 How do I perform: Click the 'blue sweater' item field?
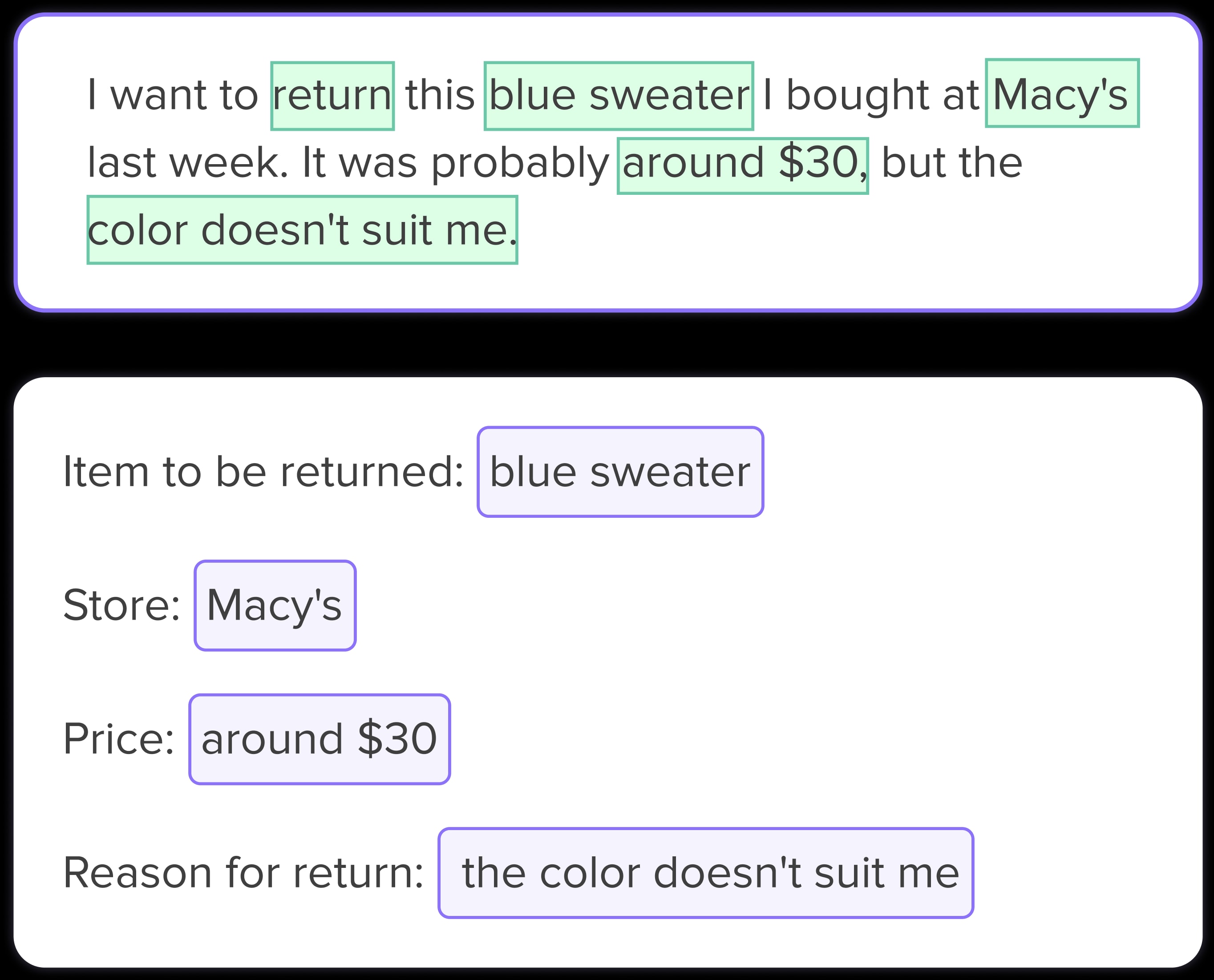click(620, 472)
